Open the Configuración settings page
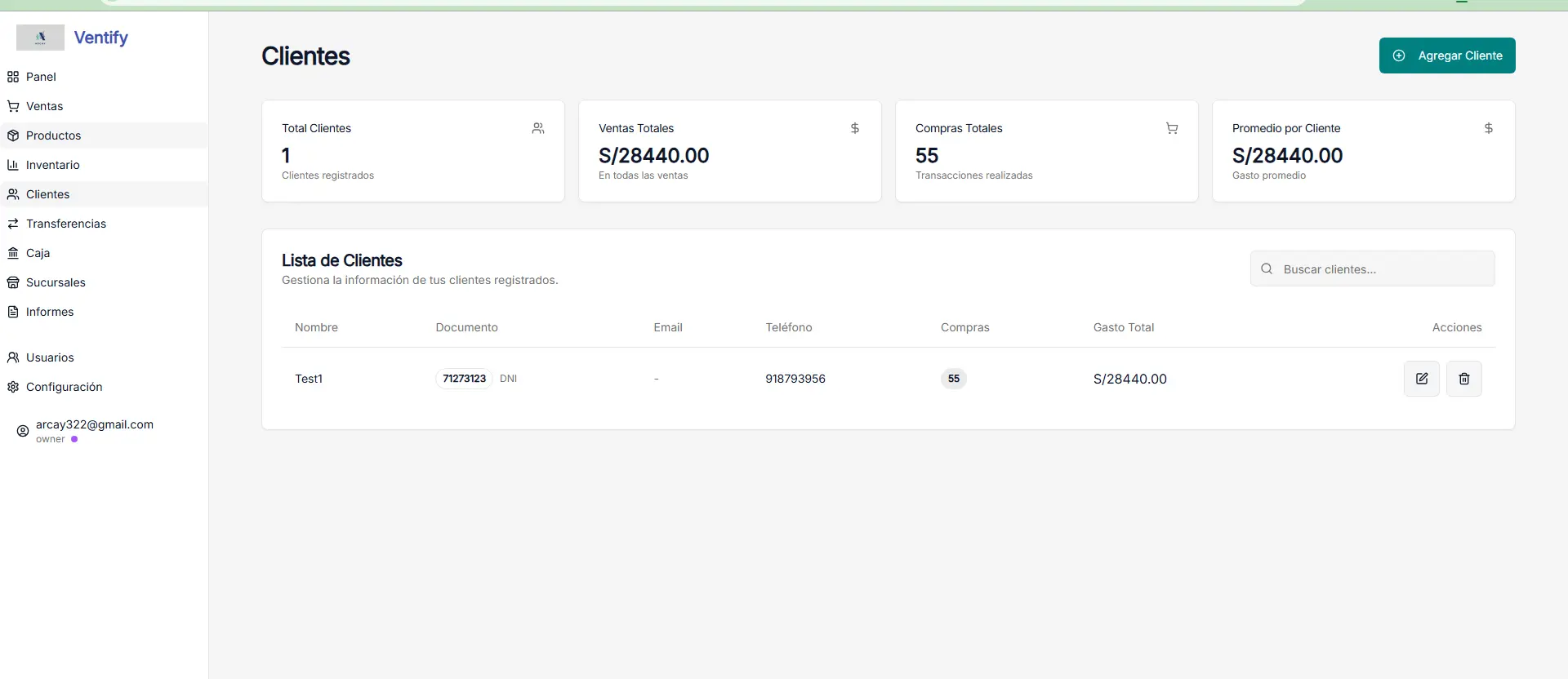Image resolution: width=1568 pixels, height=679 pixels. coord(64,387)
